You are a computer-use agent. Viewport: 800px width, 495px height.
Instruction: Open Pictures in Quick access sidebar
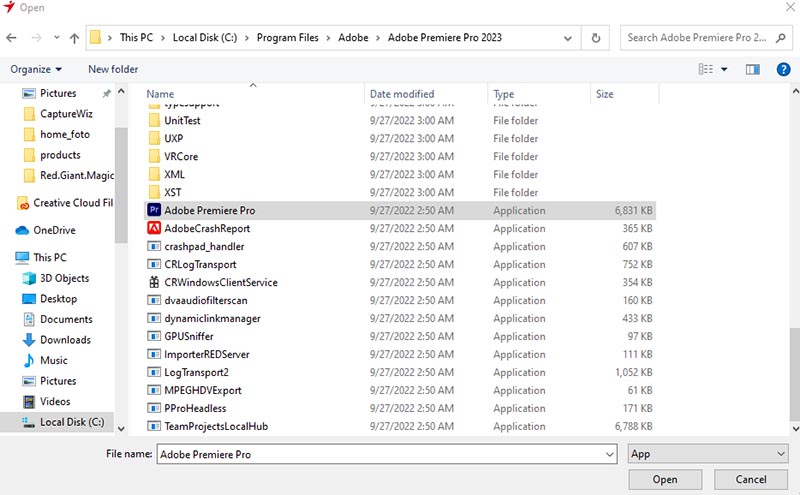point(58,93)
